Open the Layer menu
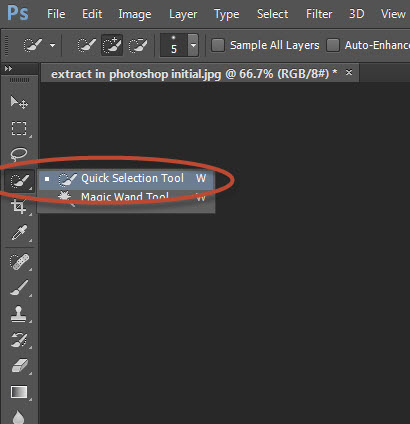Screen dimensions: 410x424 point(183,14)
